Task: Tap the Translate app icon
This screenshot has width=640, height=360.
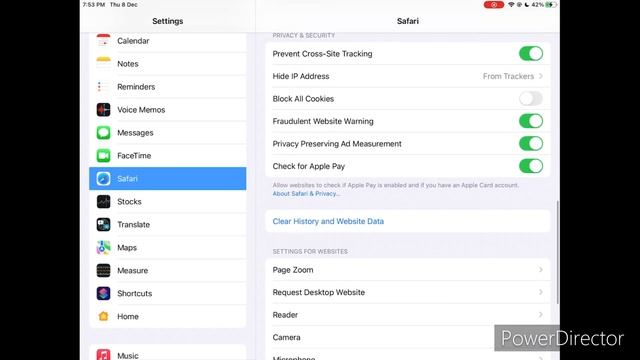Action: [103, 224]
